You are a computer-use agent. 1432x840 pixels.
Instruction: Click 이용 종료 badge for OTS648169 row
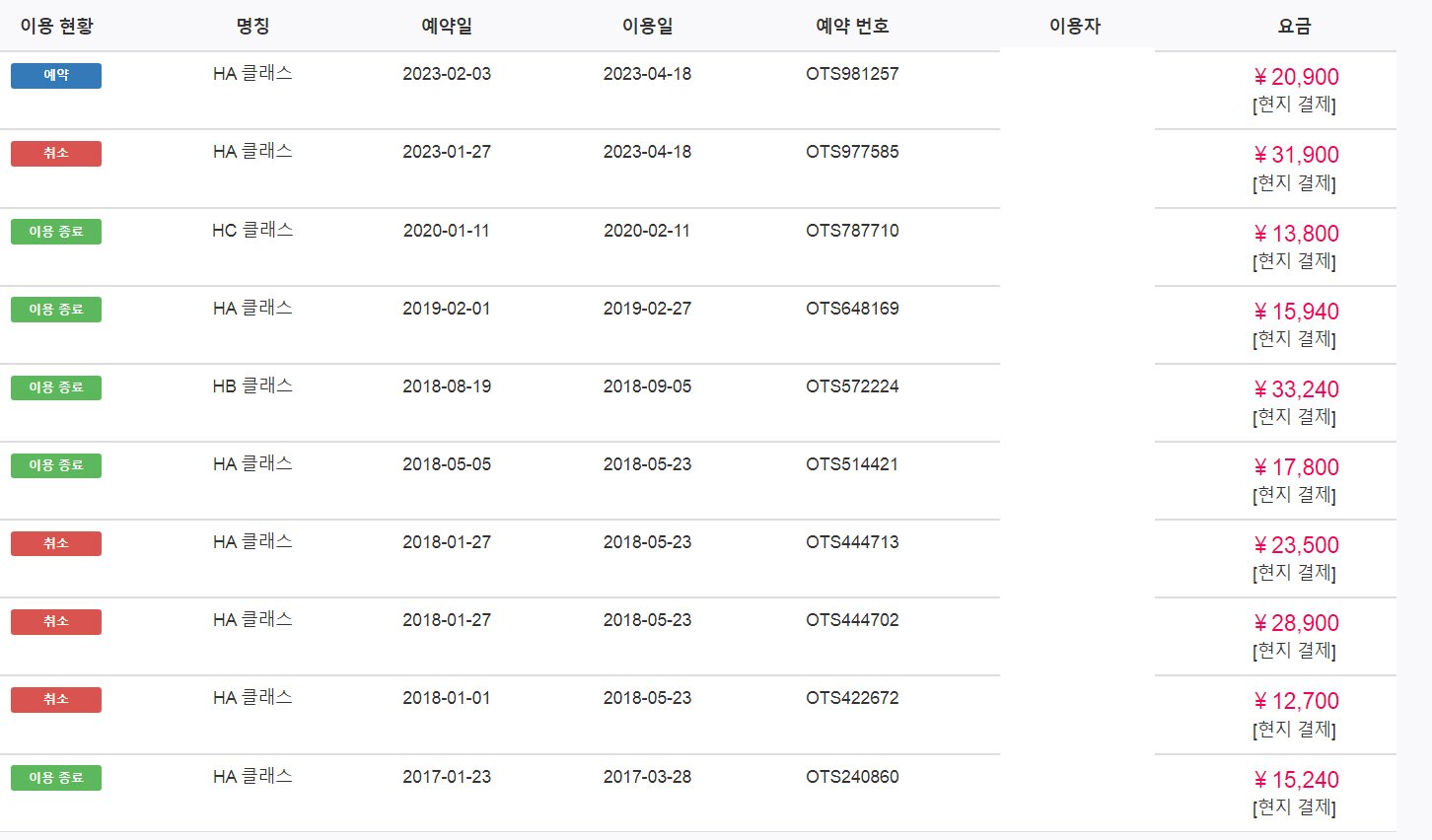click(56, 310)
